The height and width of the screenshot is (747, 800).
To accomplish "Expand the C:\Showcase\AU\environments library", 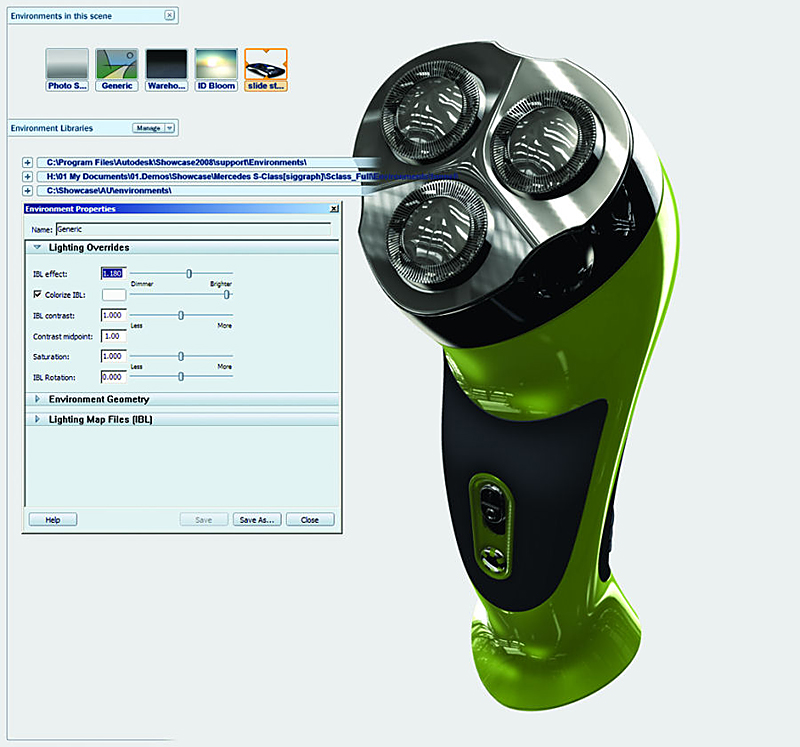I will pos(28,190).
